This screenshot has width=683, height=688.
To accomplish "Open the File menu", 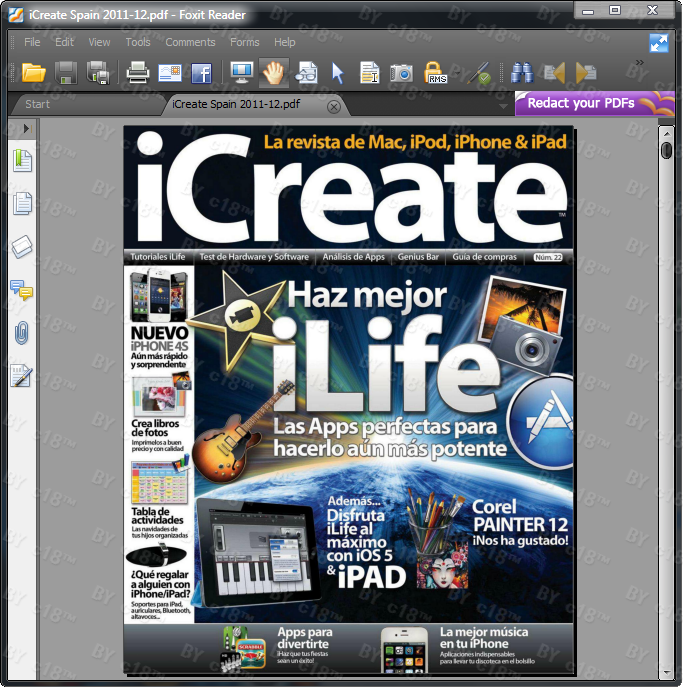I will 32,42.
